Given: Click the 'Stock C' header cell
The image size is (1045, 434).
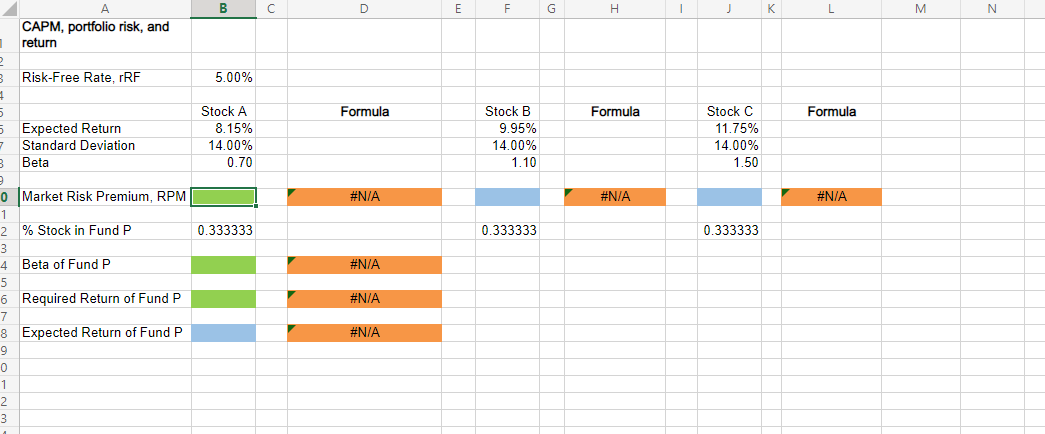Looking at the screenshot, I should click(729, 112).
